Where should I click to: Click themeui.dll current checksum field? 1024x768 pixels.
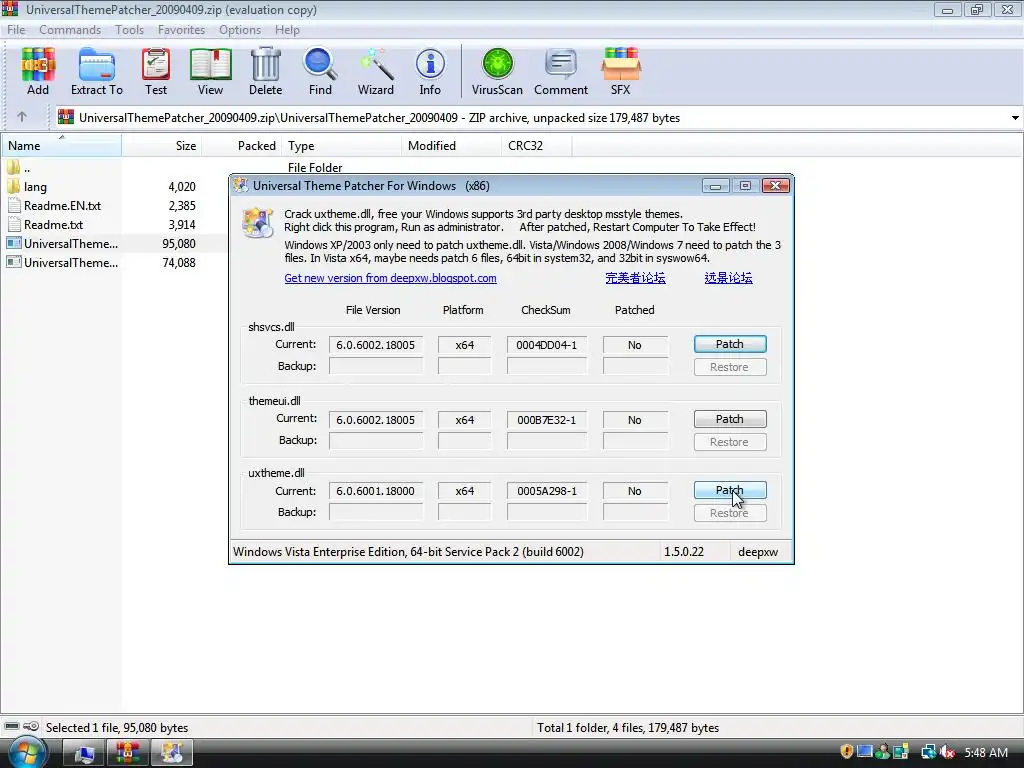547,420
